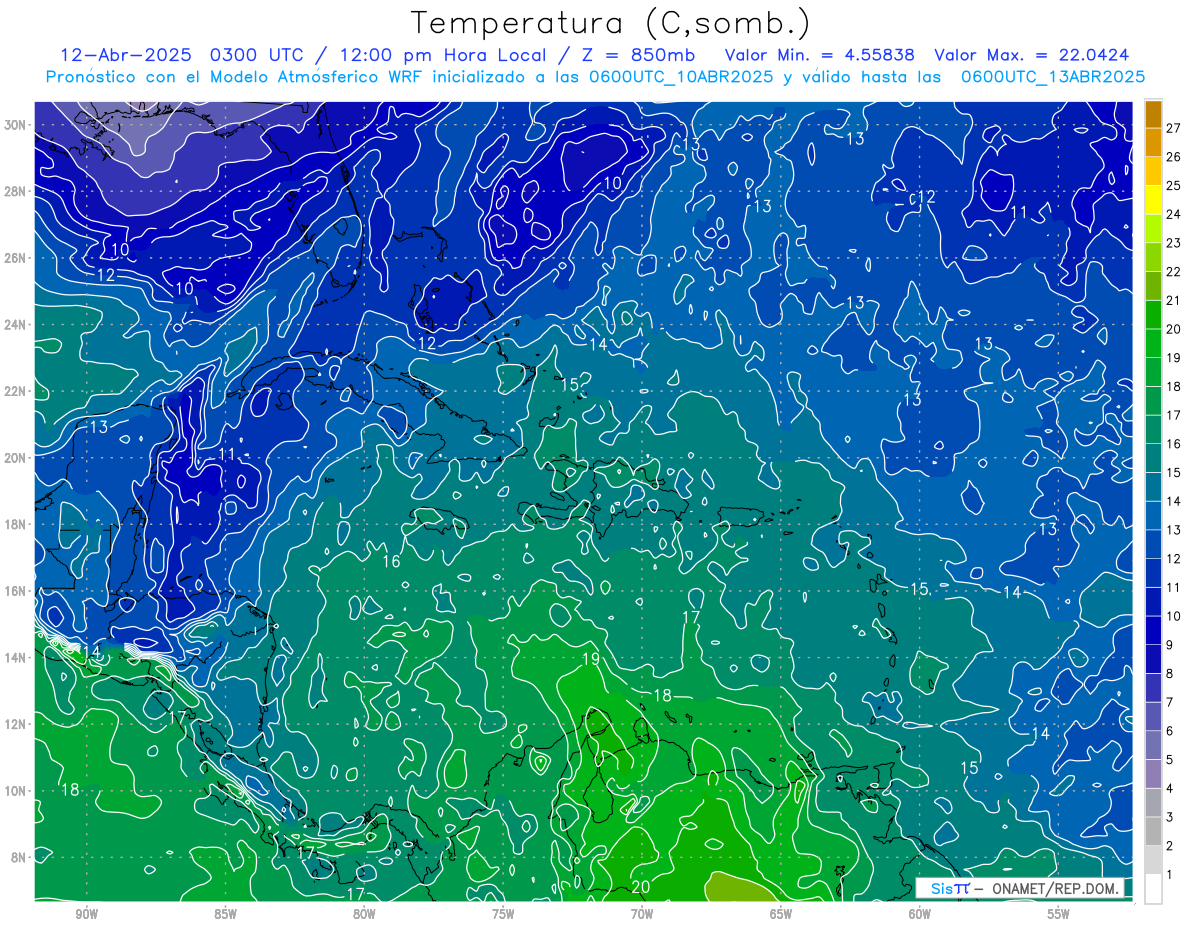
Task: Click the "80W" longitude label
Action: tap(364, 914)
